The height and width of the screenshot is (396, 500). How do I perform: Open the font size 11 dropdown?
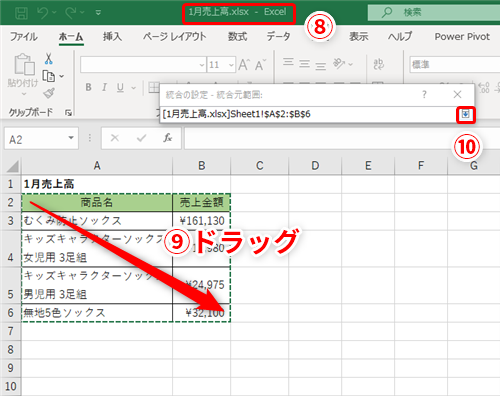click(231, 65)
